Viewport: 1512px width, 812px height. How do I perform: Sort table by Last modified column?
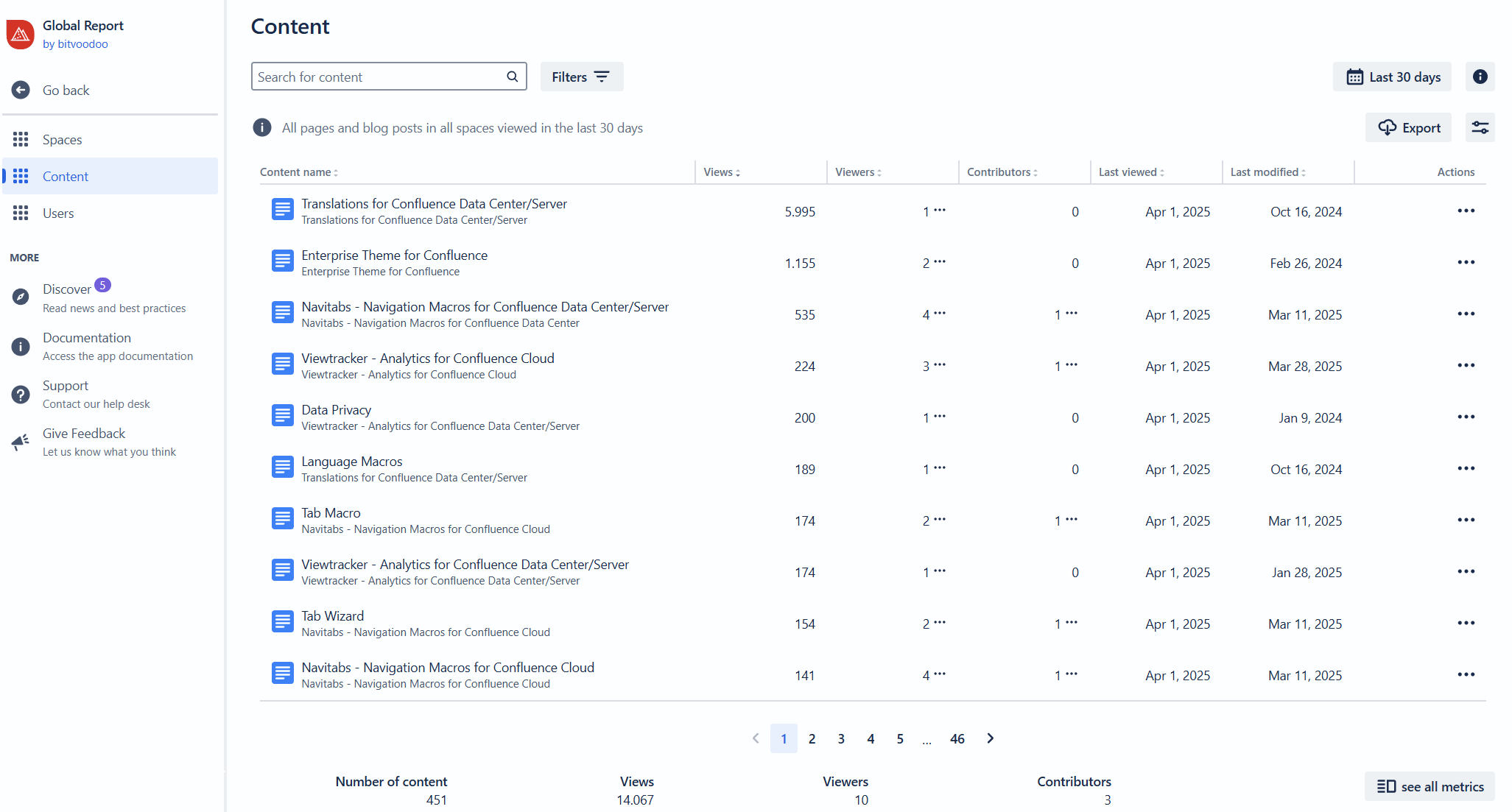1267,172
